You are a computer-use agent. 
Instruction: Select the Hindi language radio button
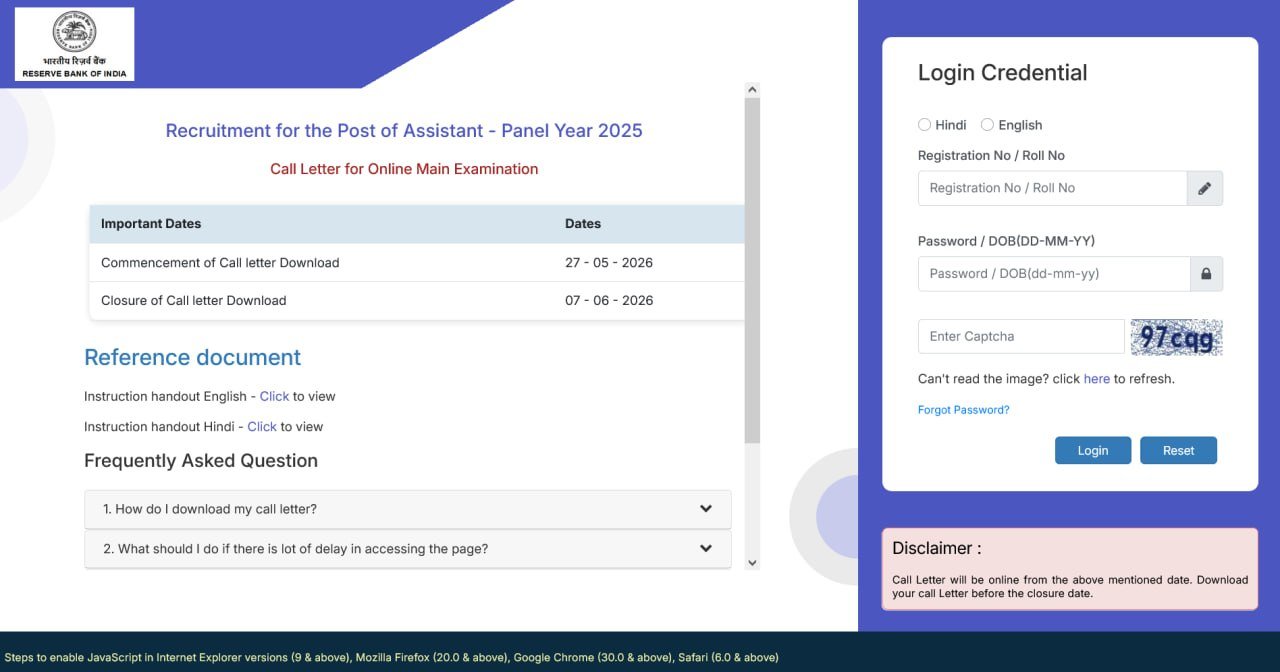pos(924,125)
